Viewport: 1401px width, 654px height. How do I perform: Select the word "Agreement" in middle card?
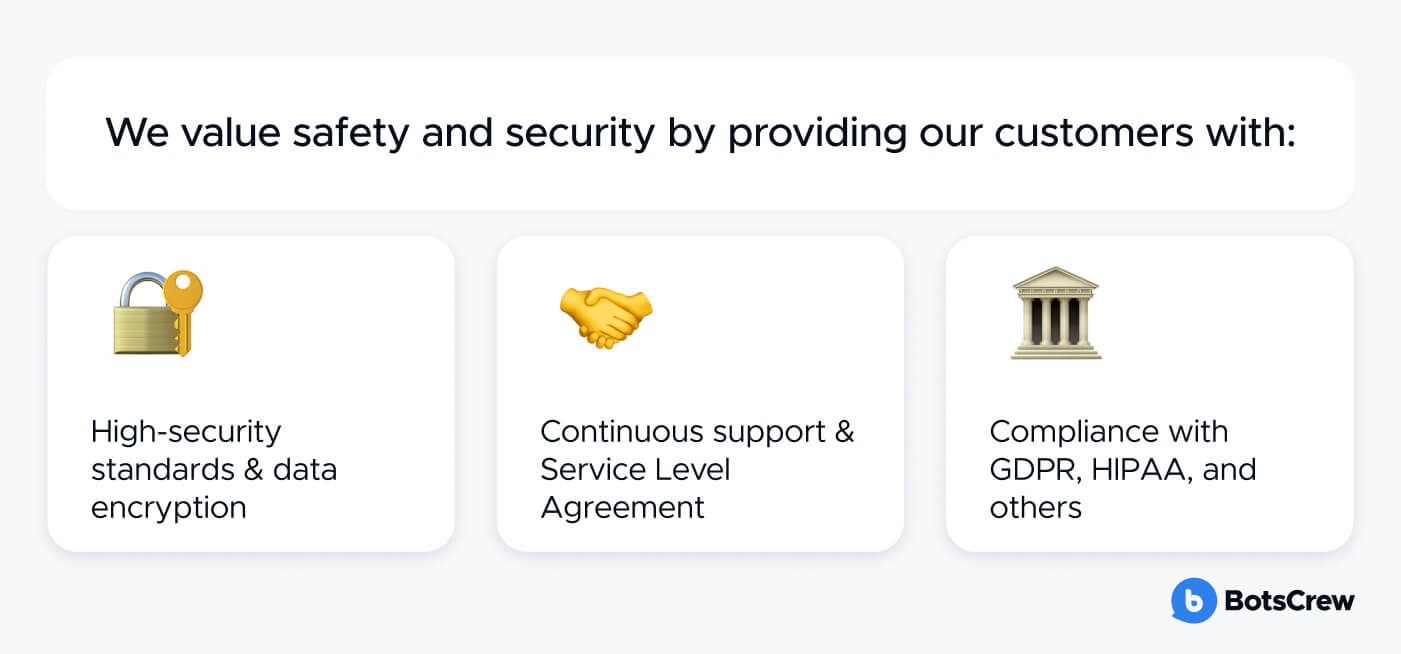(623, 507)
